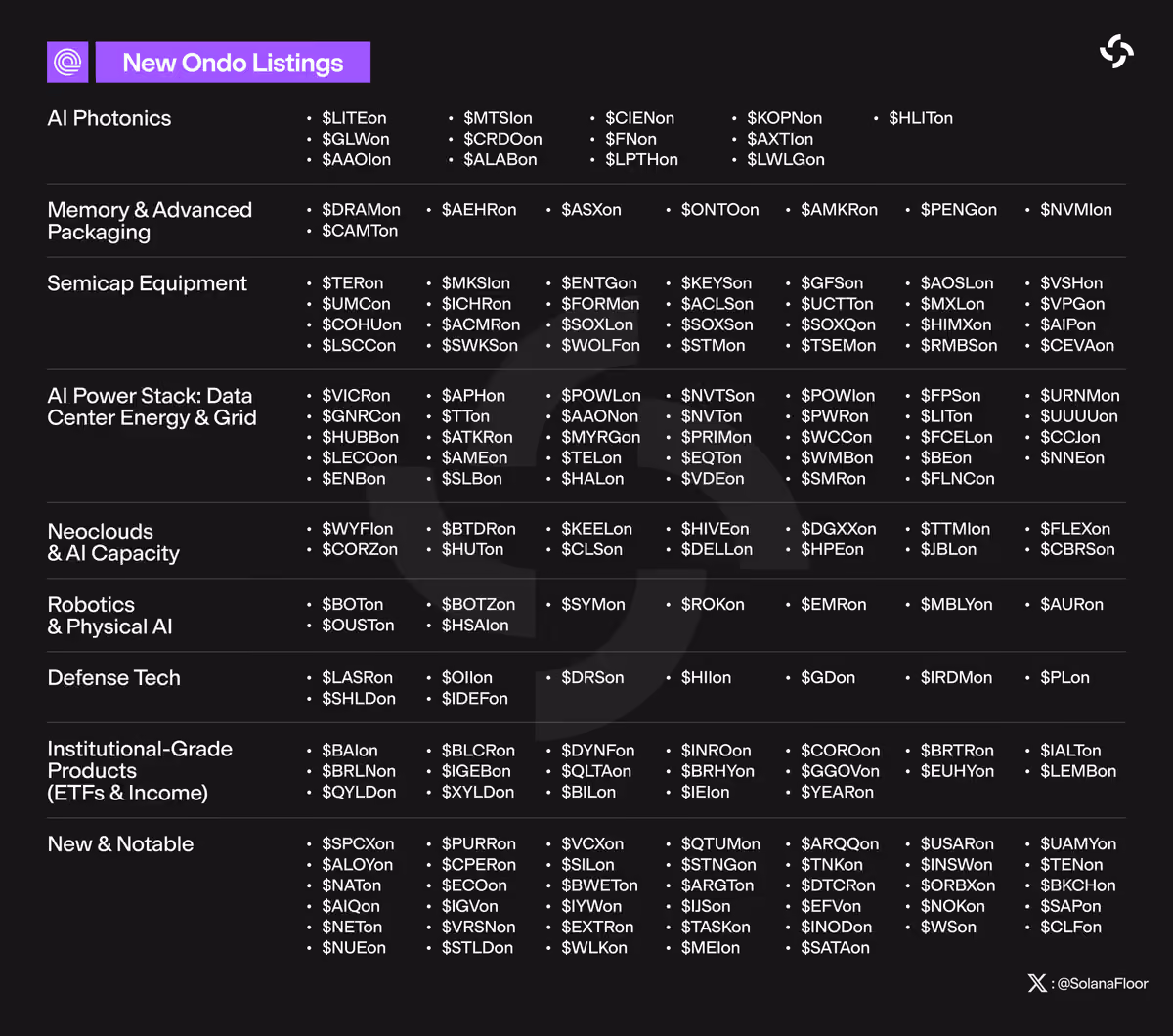The width and height of the screenshot is (1173, 1036).
Task: Click the $CRDOon ticker
Action: point(502,139)
